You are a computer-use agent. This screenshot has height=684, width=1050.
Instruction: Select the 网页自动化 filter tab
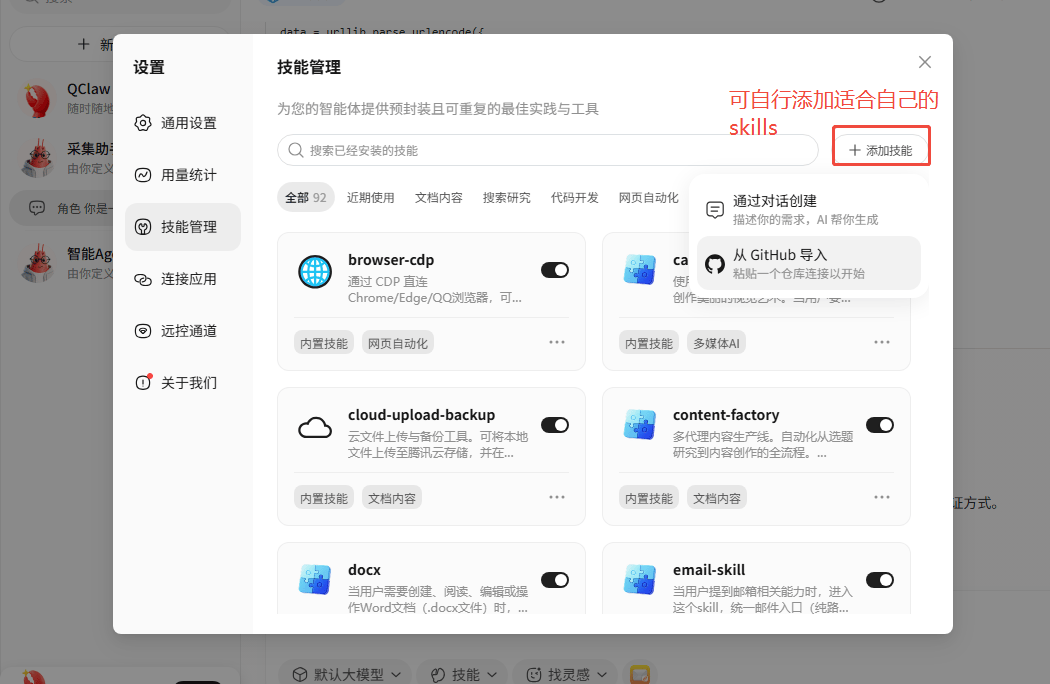648,198
